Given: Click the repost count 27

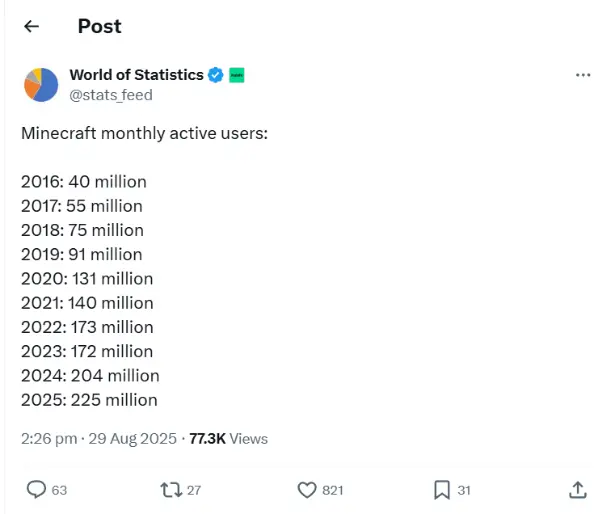Looking at the screenshot, I should point(194,490).
